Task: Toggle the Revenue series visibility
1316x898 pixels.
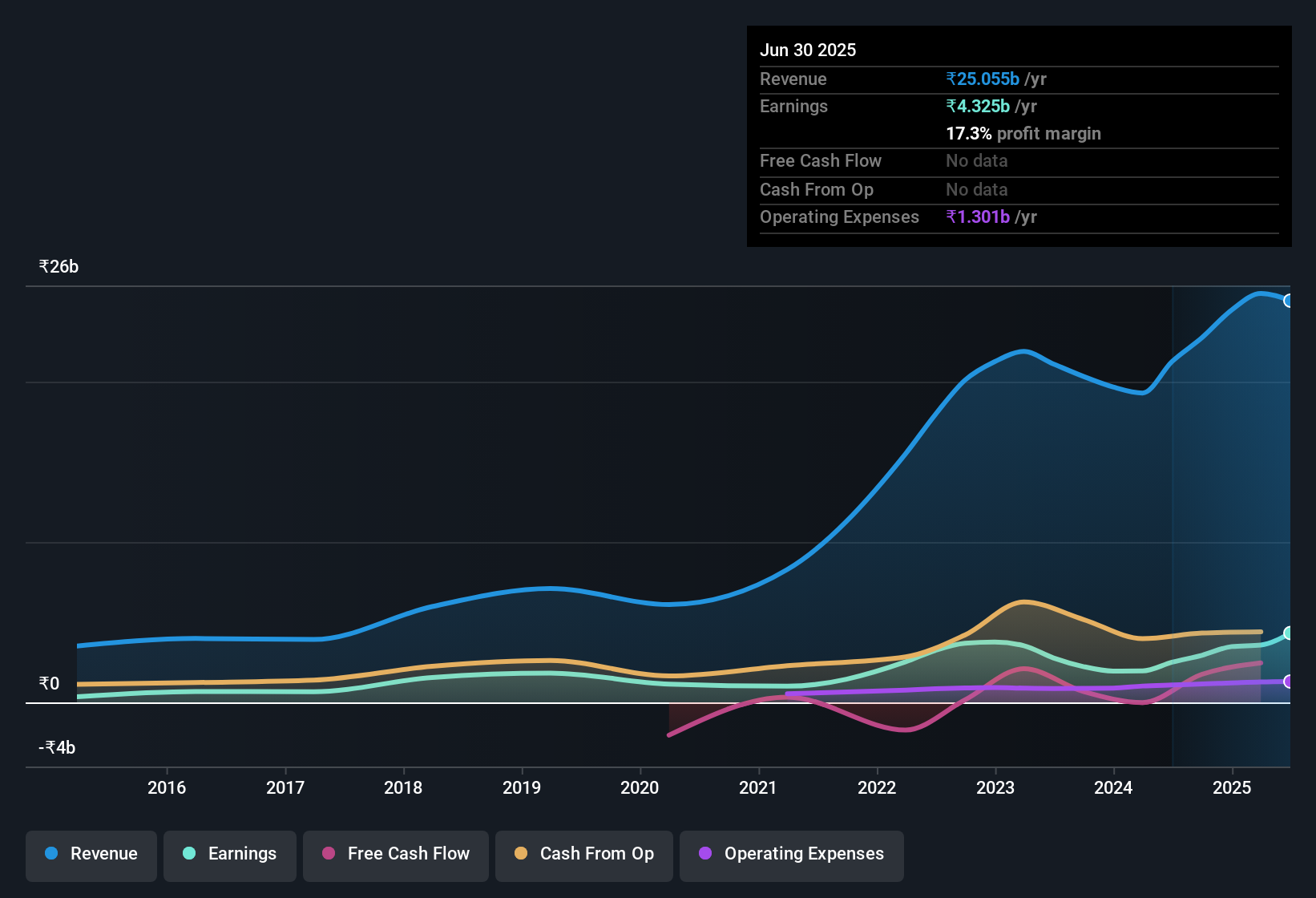Action: 91,854
